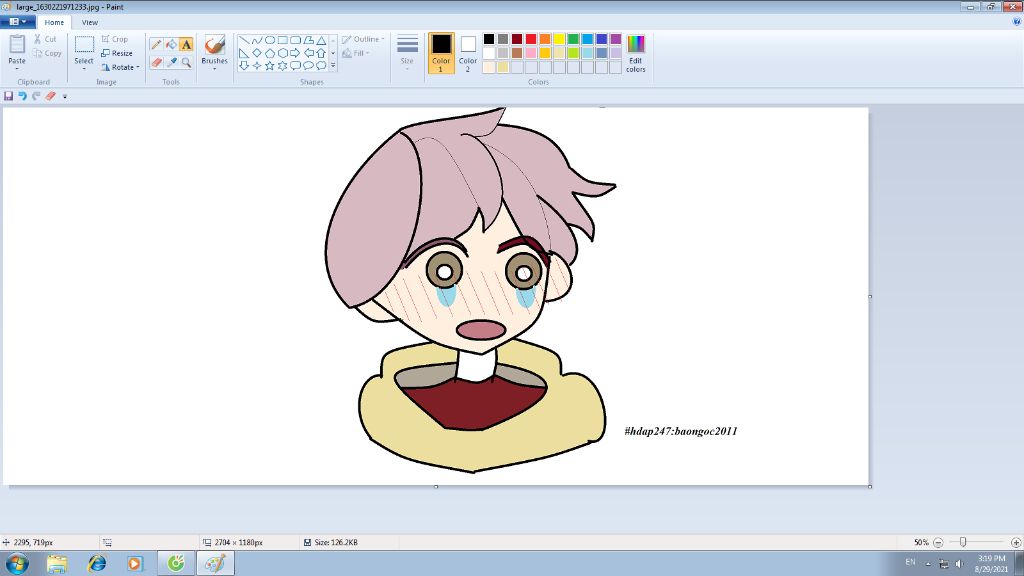Choose the Polygon shape
The height and width of the screenshot is (576, 1024).
tap(308, 40)
